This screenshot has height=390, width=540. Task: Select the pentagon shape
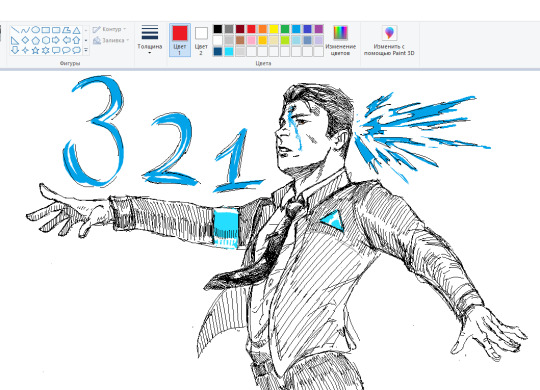[x=35, y=40]
